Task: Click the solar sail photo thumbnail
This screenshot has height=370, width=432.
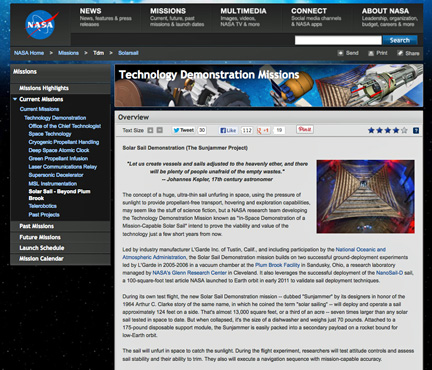Action: click(x=366, y=197)
